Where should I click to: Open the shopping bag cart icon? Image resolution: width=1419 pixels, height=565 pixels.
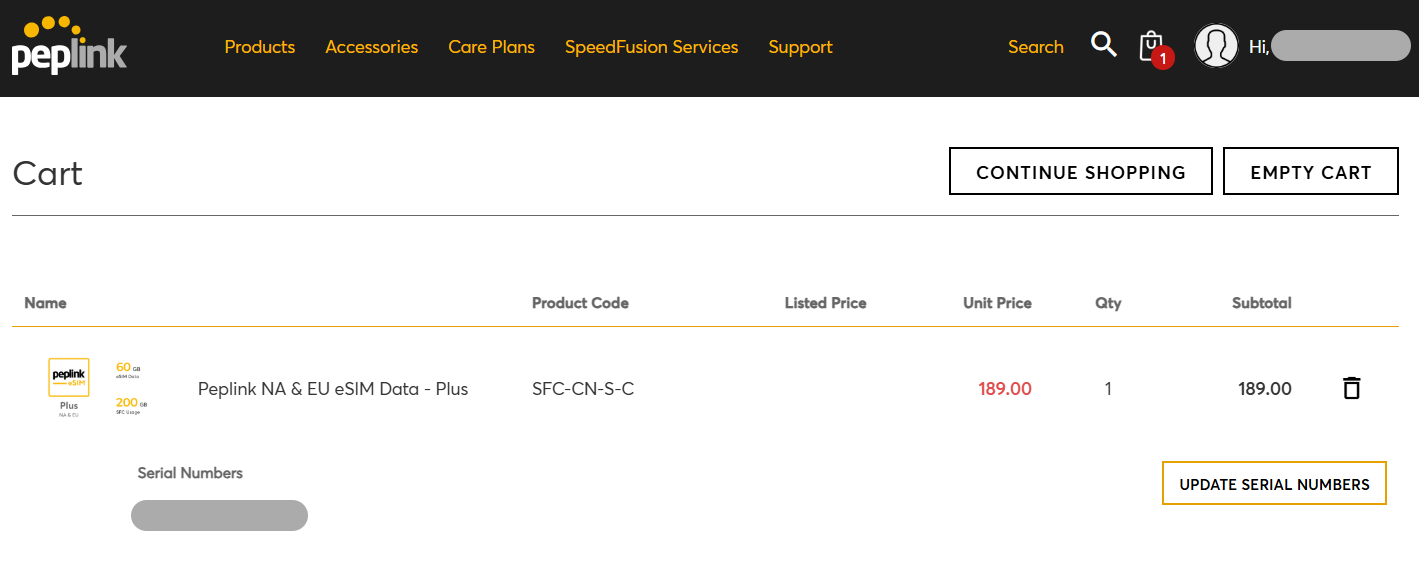click(x=1151, y=45)
